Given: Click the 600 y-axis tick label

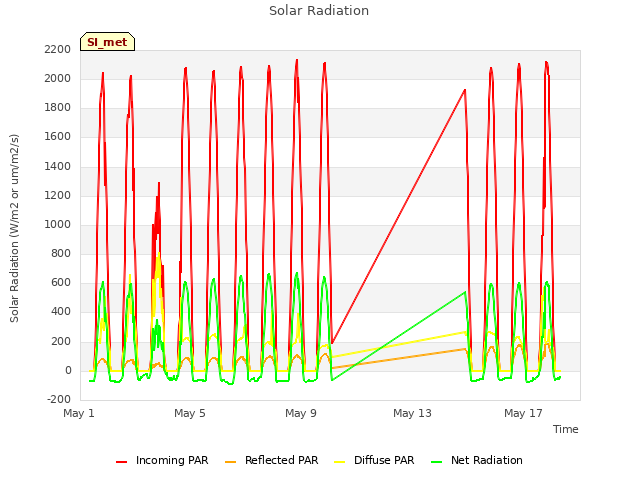Looking at the screenshot, I should [61, 282].
